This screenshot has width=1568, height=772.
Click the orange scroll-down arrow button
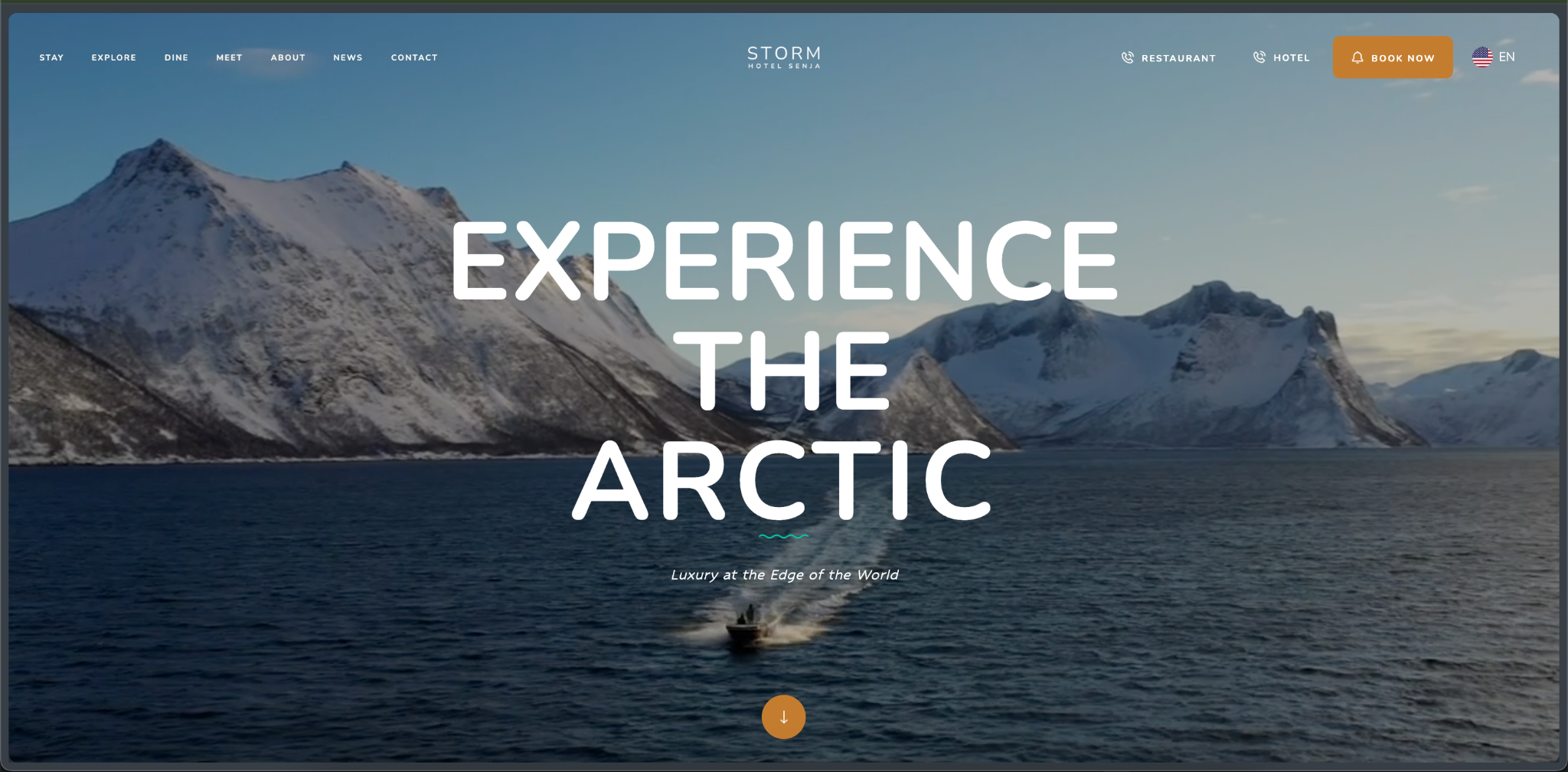[x=783, y=717]
